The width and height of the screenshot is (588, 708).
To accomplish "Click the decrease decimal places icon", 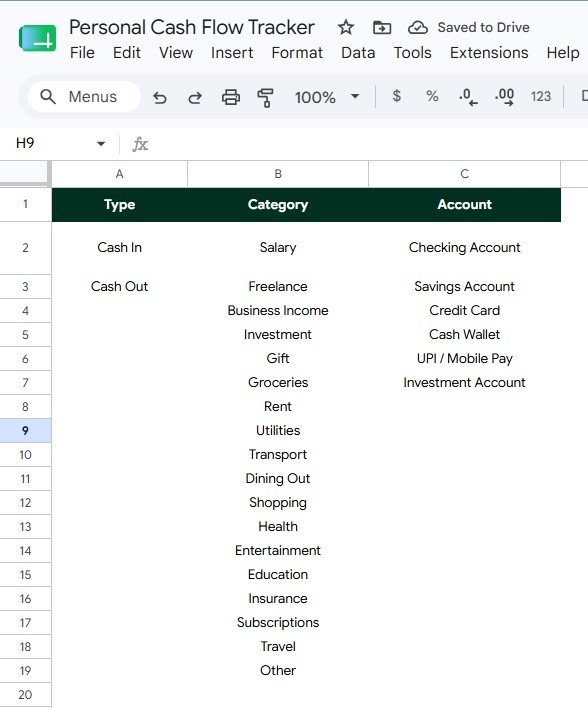I will pyautogui.click(x=468, y=97).
